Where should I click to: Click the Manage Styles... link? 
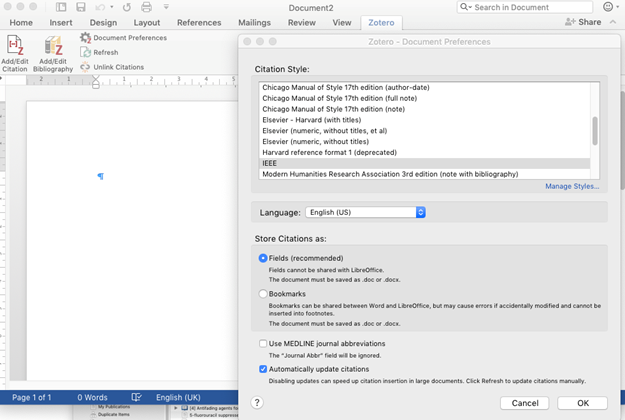point(572,186)
